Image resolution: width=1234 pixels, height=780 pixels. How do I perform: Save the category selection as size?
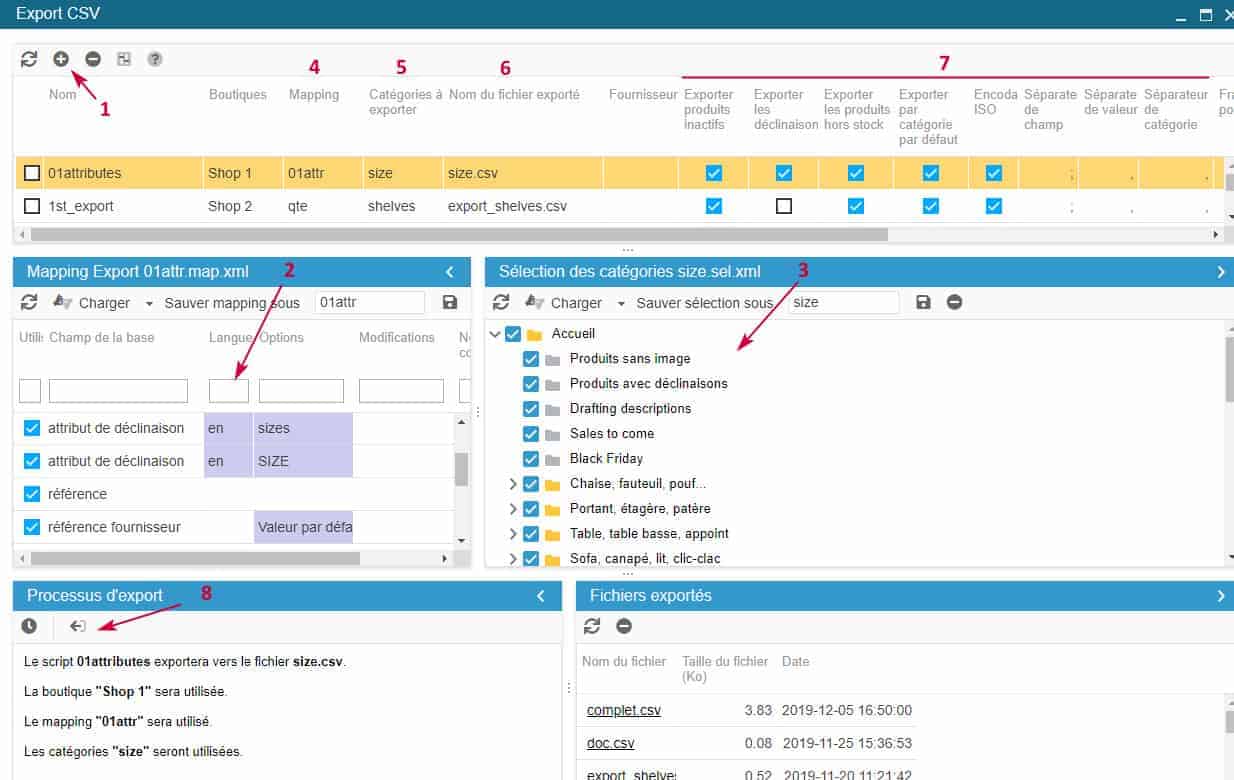[x=923, y=302]
